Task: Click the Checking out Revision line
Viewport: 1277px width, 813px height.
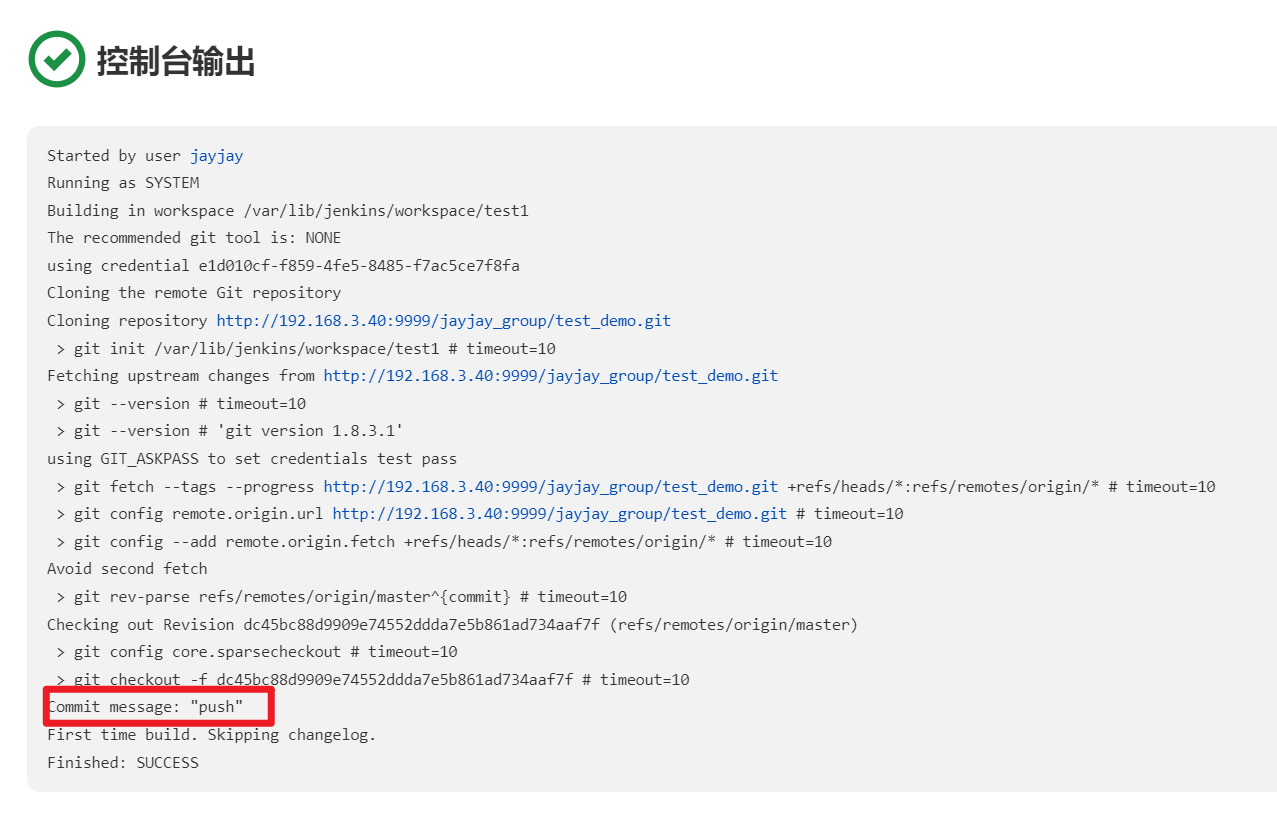Action: pyautogui.click(x=452, y=625)
